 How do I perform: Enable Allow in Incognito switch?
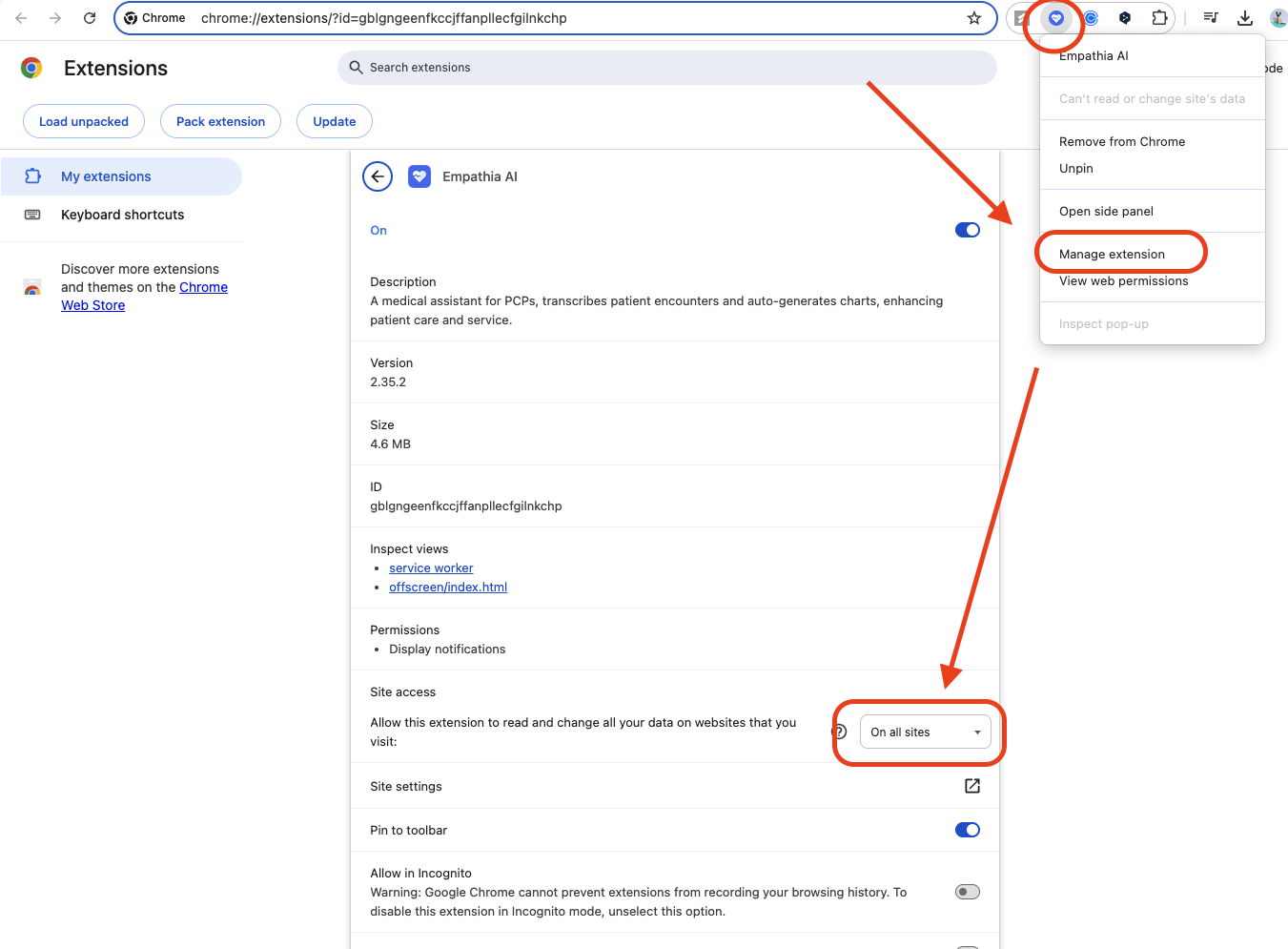point(968,892)
